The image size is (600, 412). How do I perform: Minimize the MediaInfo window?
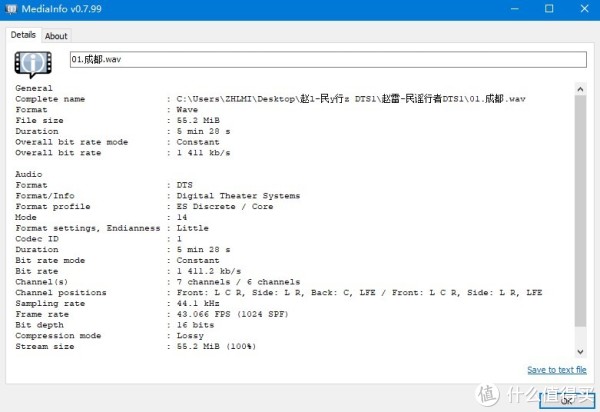tap(515, 9)
